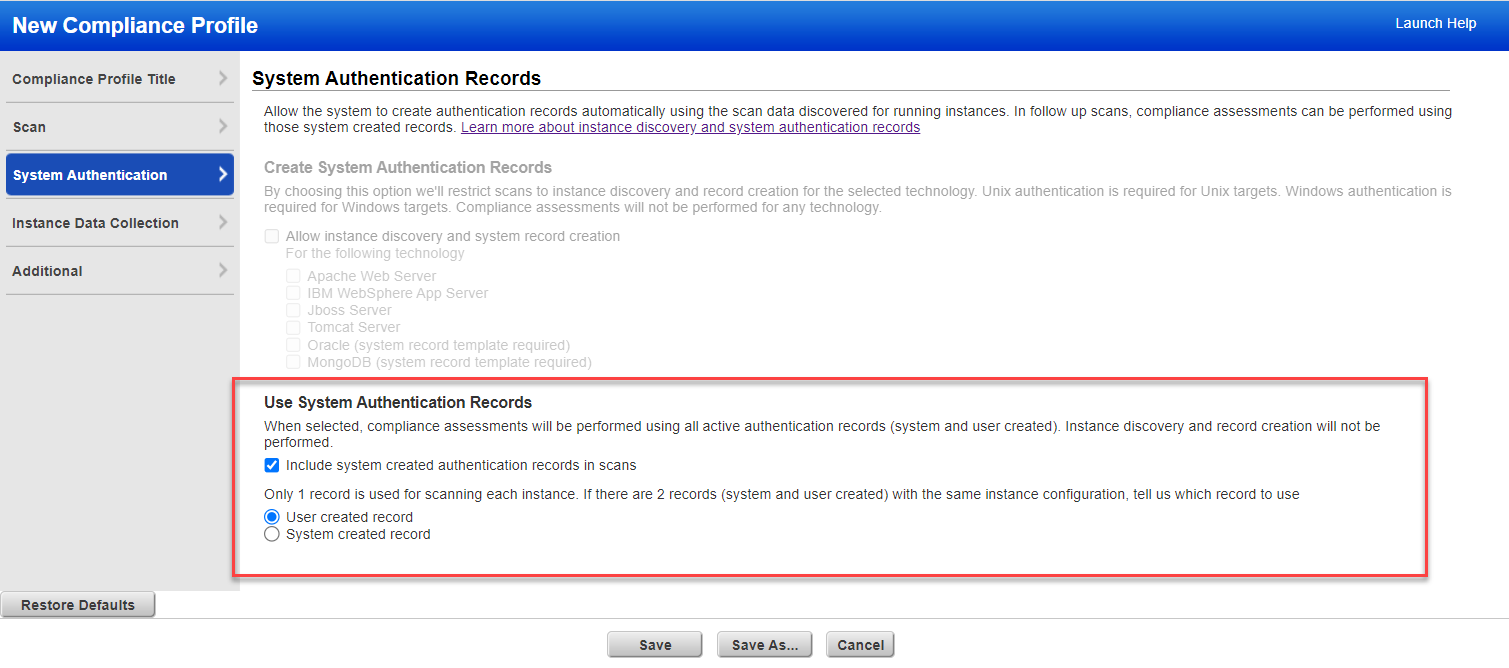
Task: Toggle allow instance discovery and system record creation
Action: (271, 236)
